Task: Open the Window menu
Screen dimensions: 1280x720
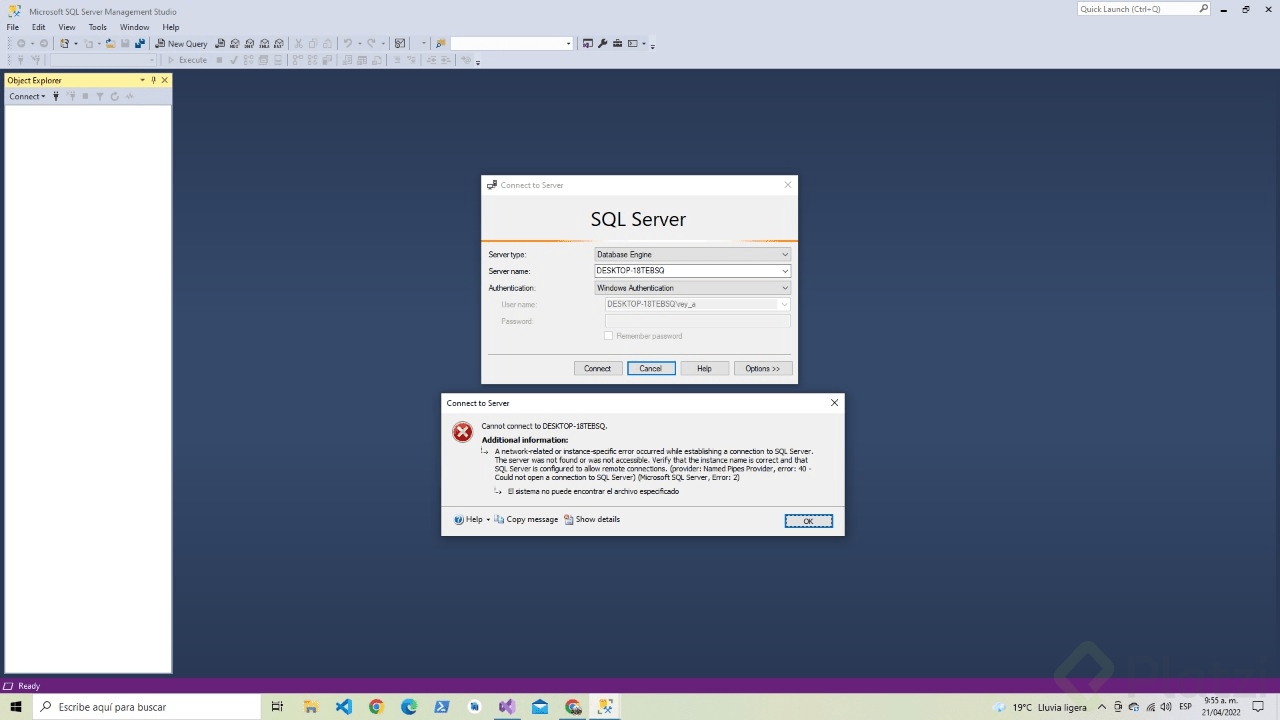Action: click(134, 27)
